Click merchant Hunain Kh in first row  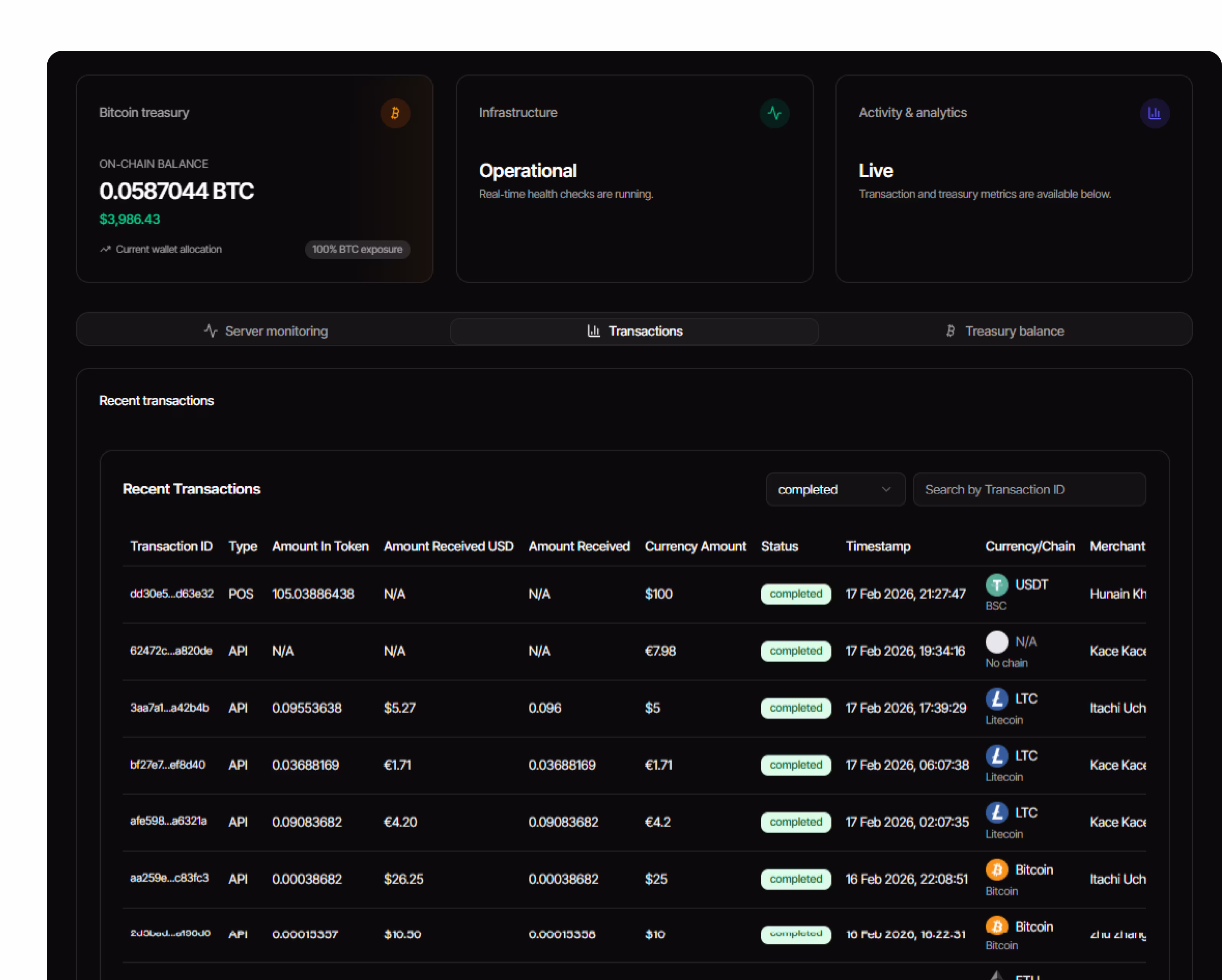[x=1118, y=594]
